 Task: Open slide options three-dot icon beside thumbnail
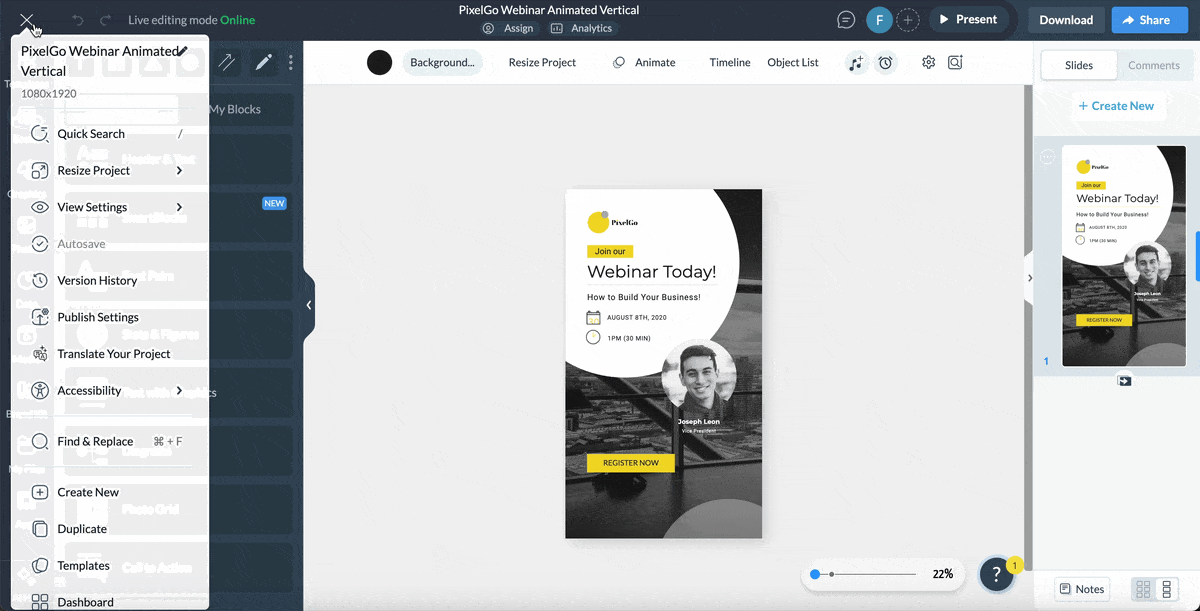pos(1047,157)
